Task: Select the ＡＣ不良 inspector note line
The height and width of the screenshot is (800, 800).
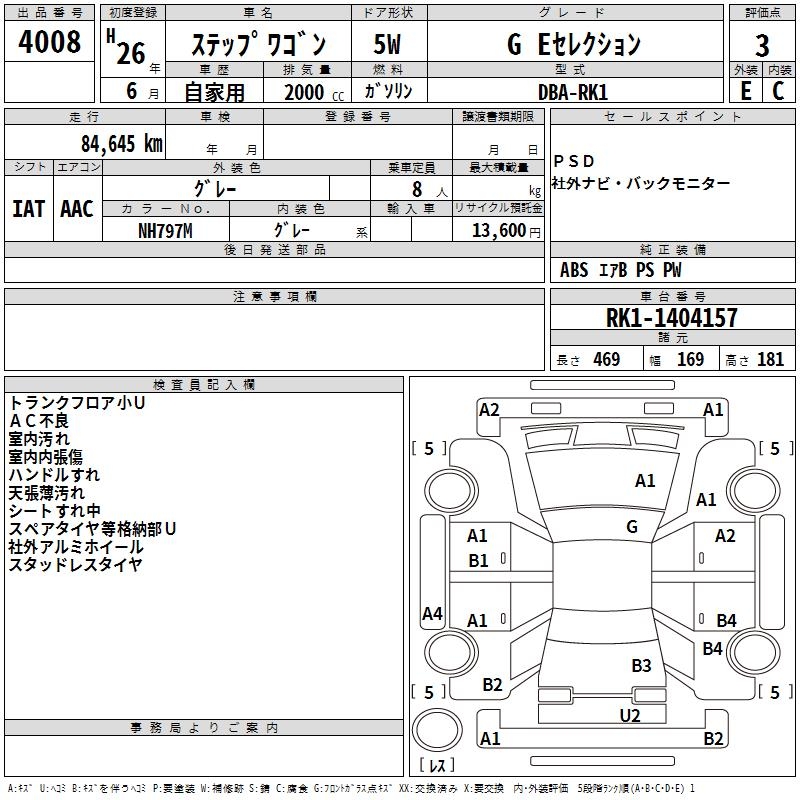Action: [41, 421]
